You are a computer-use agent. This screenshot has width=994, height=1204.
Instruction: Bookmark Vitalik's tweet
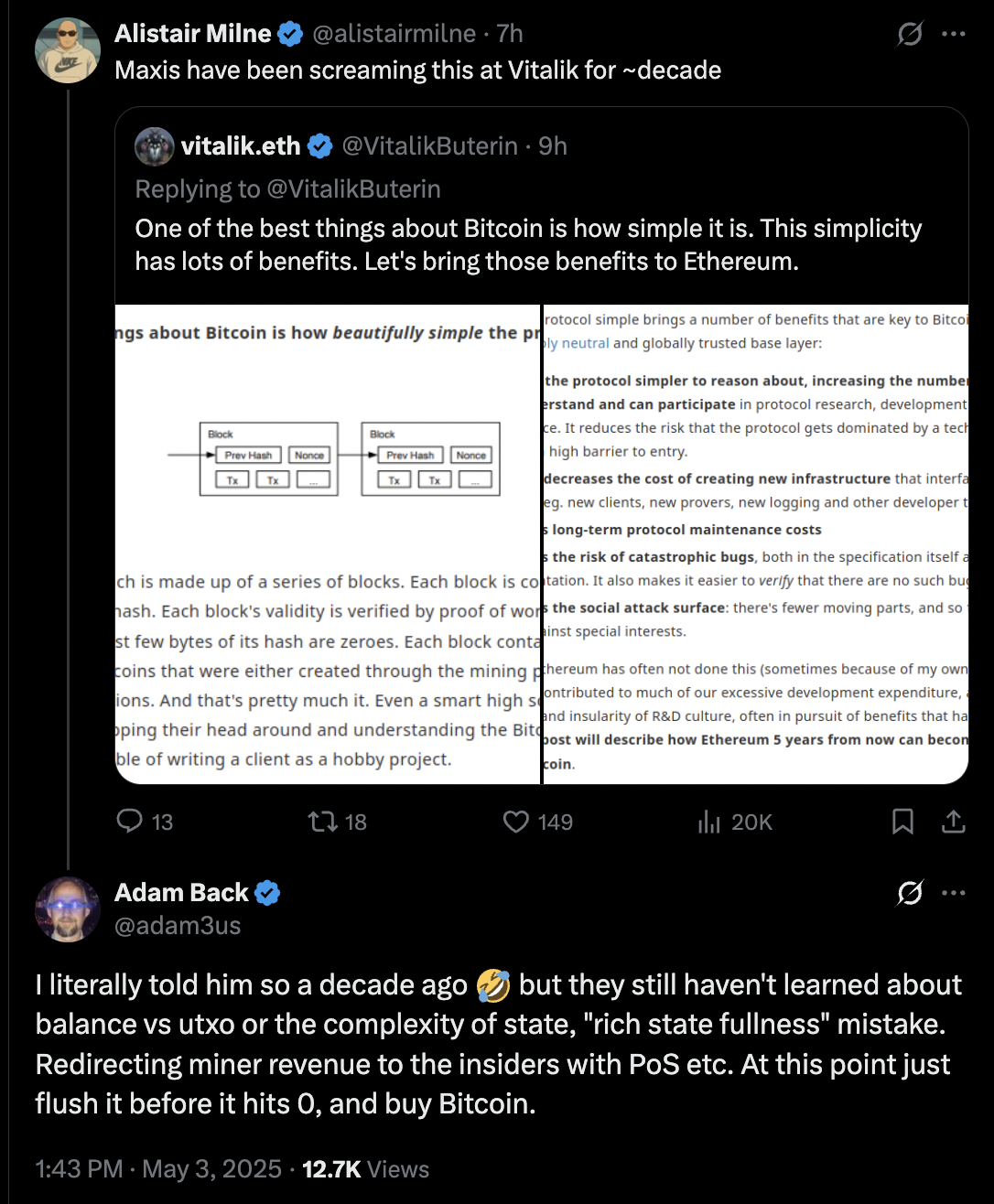pos(902,822)
